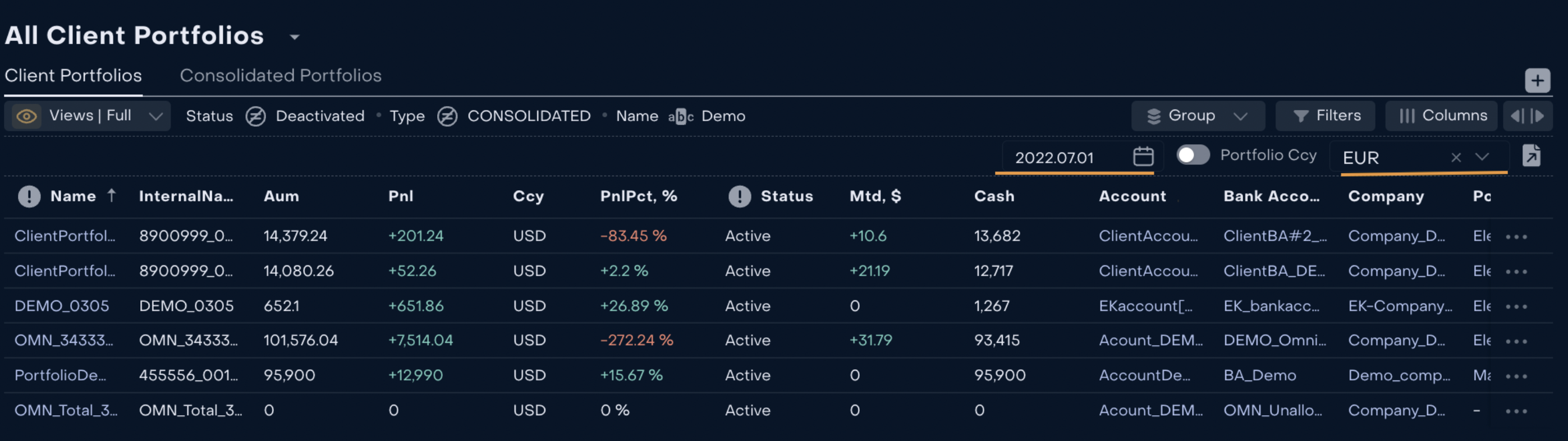Sort by the Name column header
This screenshot has height=441, width=1568.
coord(73,196)
